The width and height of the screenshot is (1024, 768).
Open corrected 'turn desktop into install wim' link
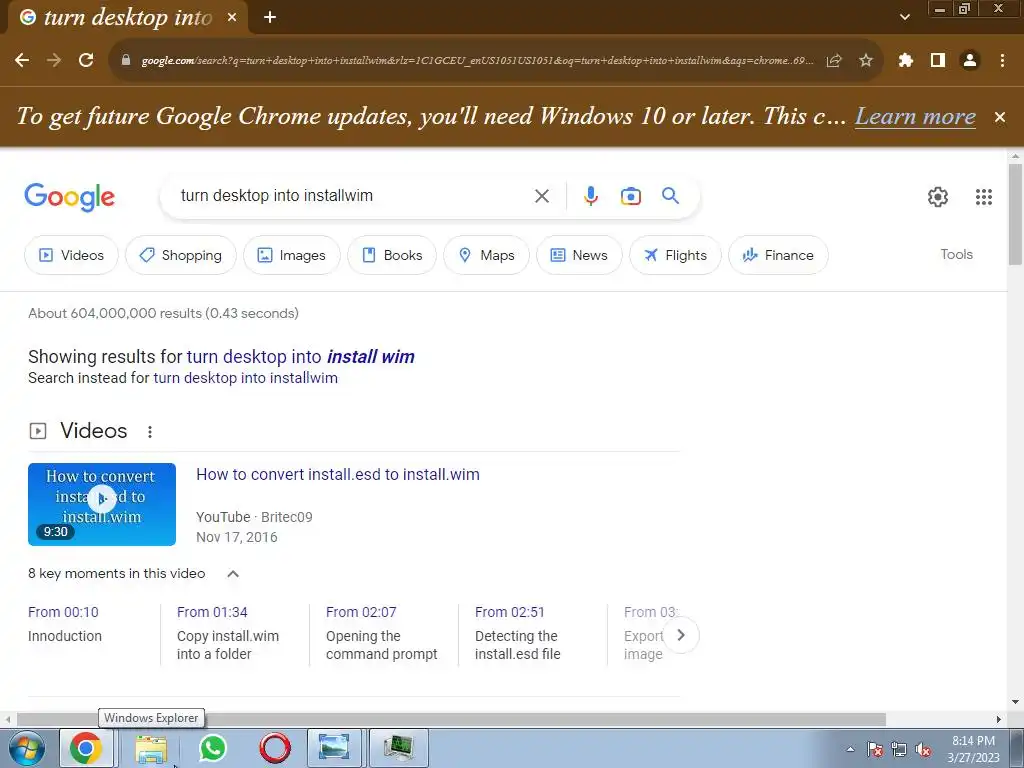coord(300,357)
